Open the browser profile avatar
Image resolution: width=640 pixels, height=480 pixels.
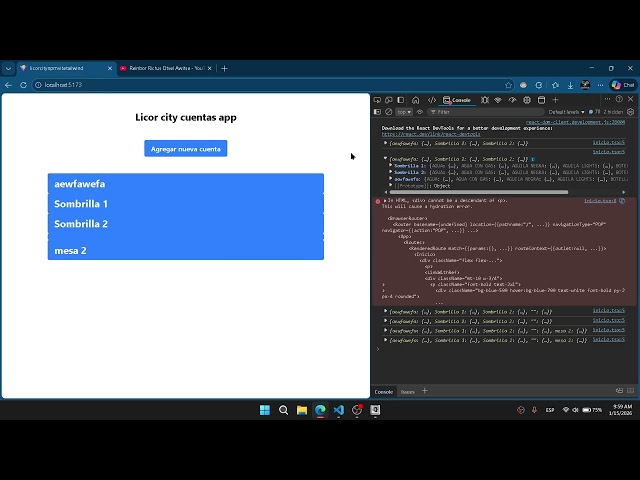pos(585,84)
